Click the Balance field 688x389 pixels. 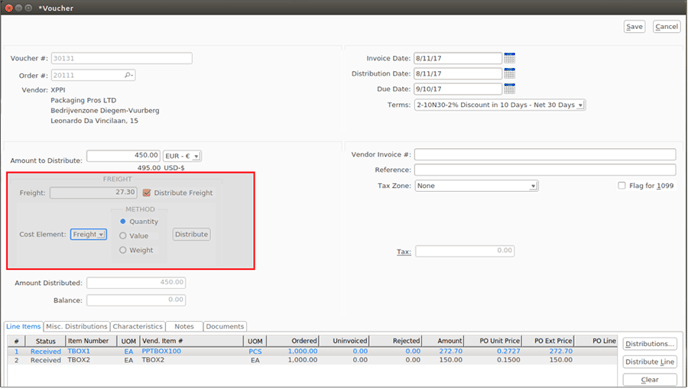pyautogui.click(x=136, y=300)
